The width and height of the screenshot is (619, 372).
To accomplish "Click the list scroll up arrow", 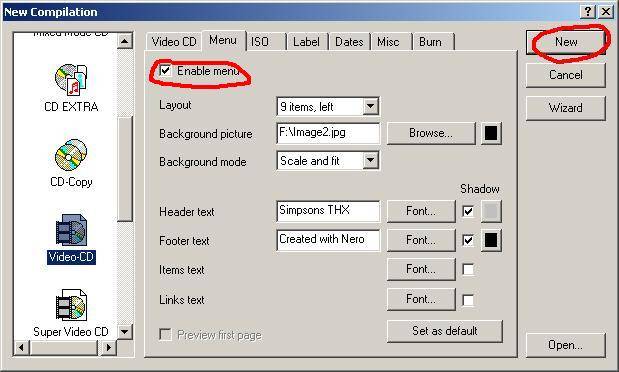I will [x=125, y=41].
